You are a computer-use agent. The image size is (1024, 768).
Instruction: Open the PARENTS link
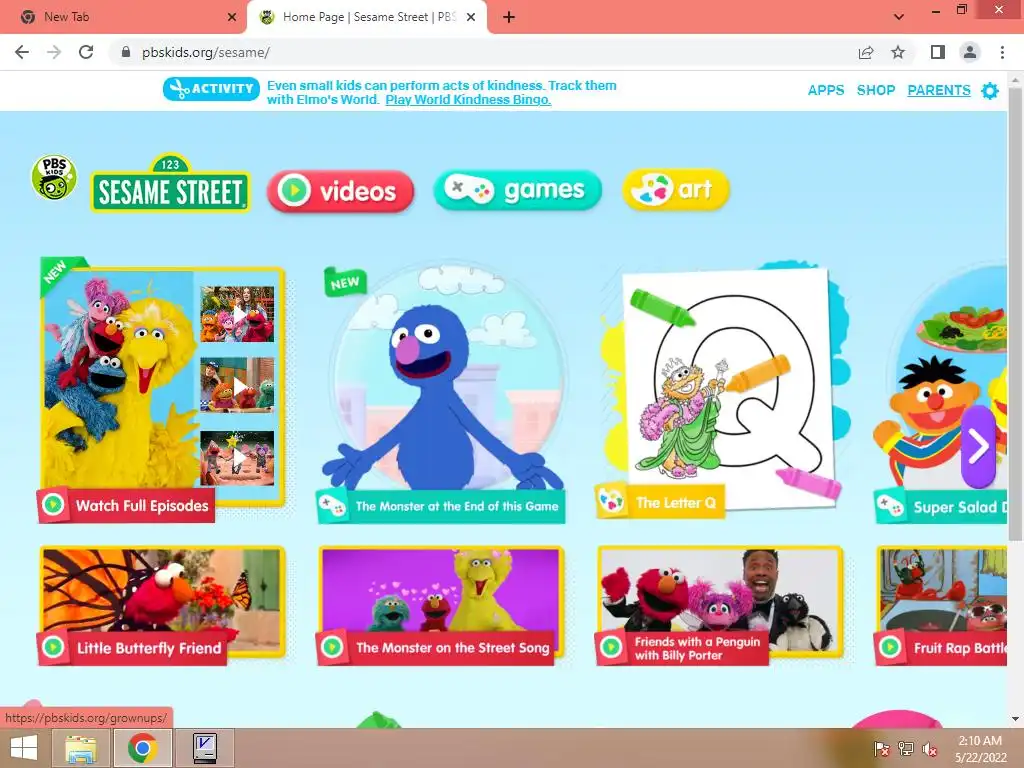(x=938, y=90)
